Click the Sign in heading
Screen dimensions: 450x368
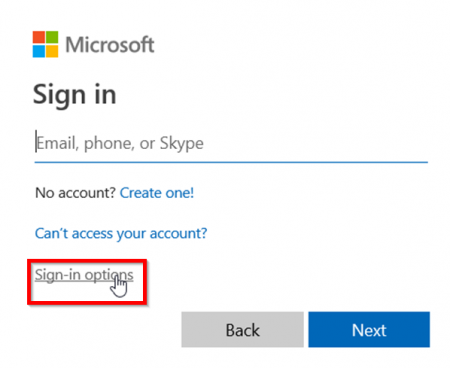pos(75,95)
